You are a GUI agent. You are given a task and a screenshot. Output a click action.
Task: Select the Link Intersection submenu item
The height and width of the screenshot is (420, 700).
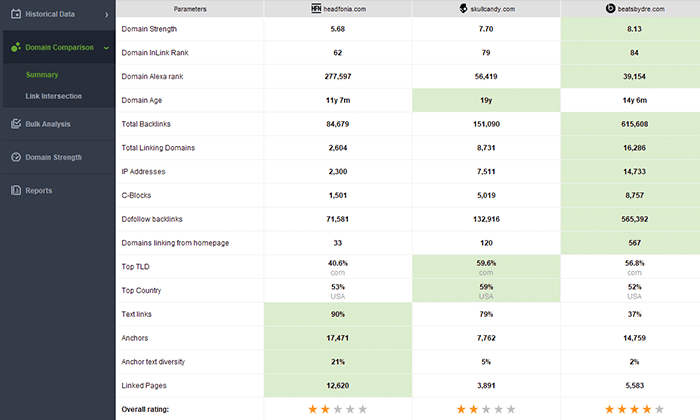pos(54,96)
